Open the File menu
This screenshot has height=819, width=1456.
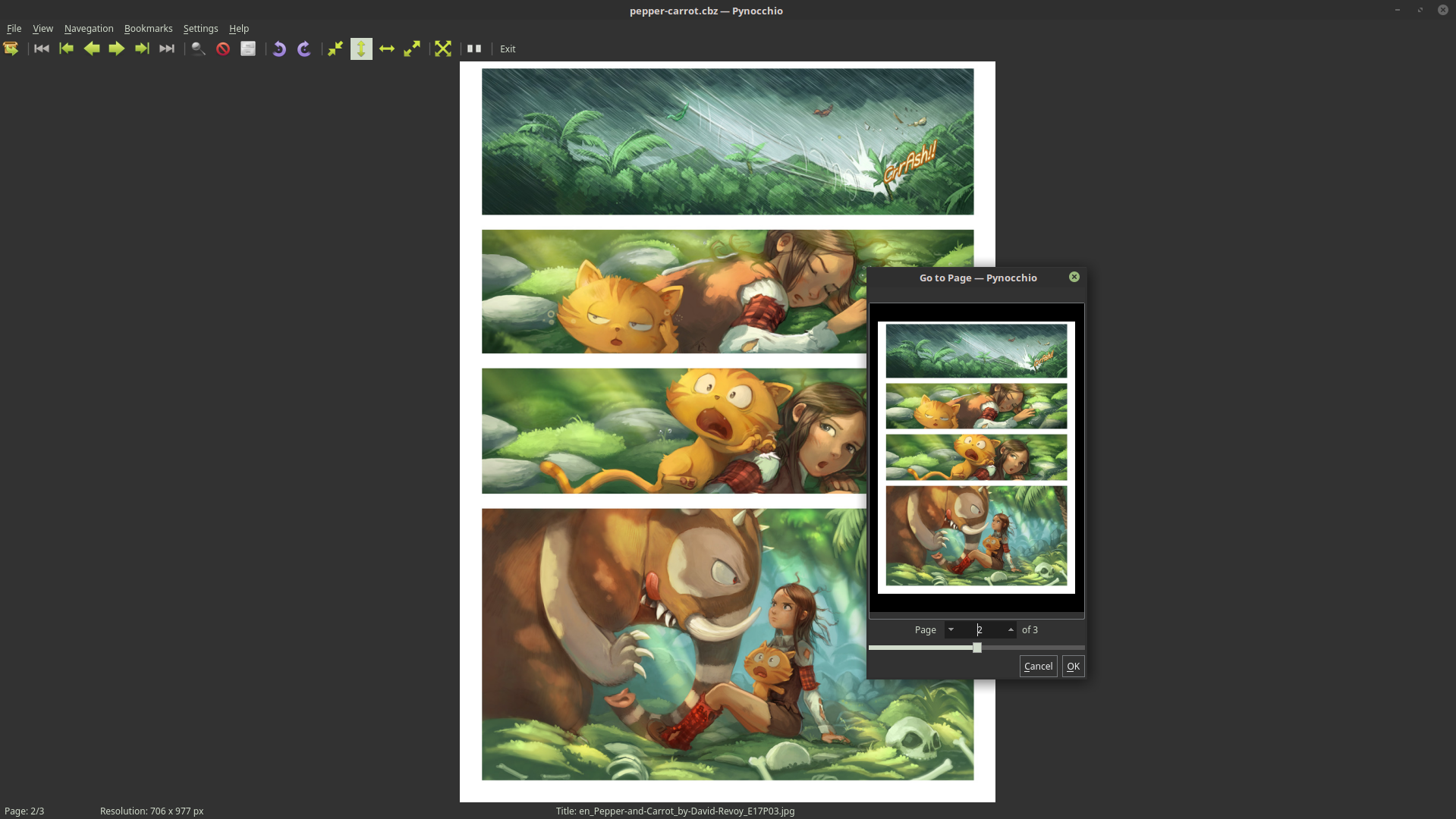(x=14, y=28)
